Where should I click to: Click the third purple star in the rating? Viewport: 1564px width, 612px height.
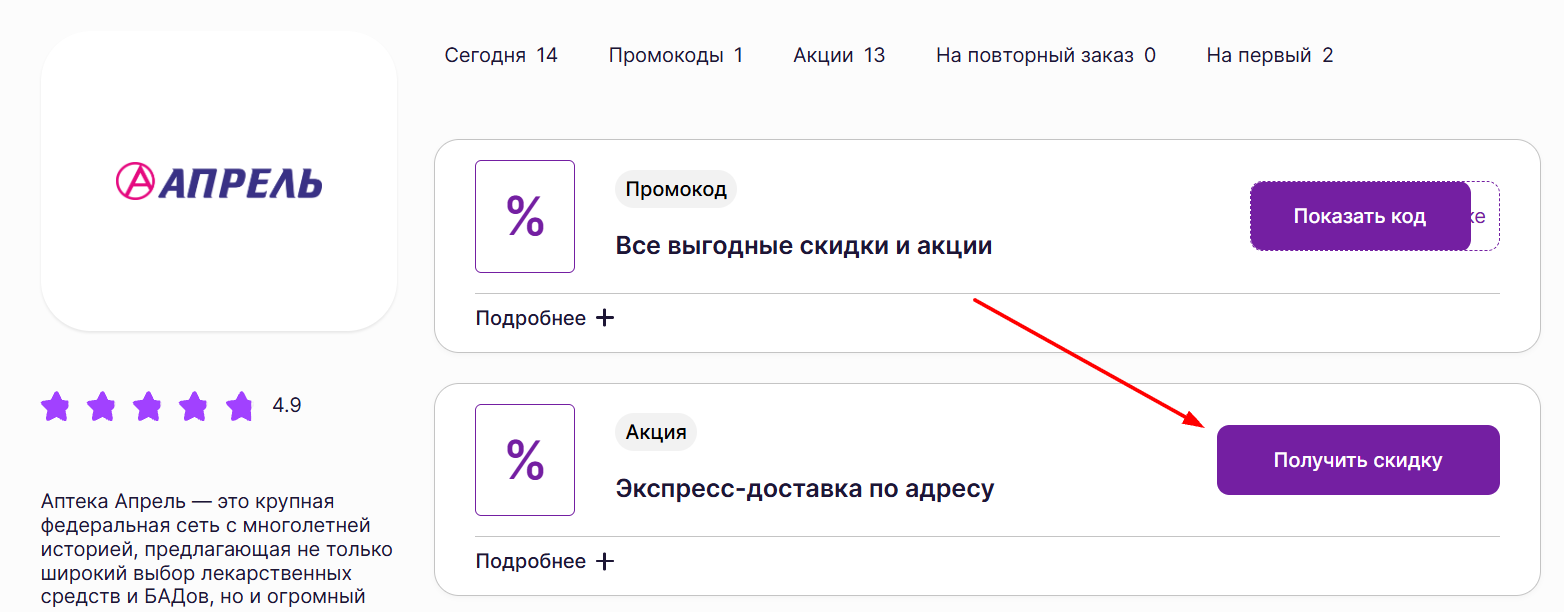point(148,405)
